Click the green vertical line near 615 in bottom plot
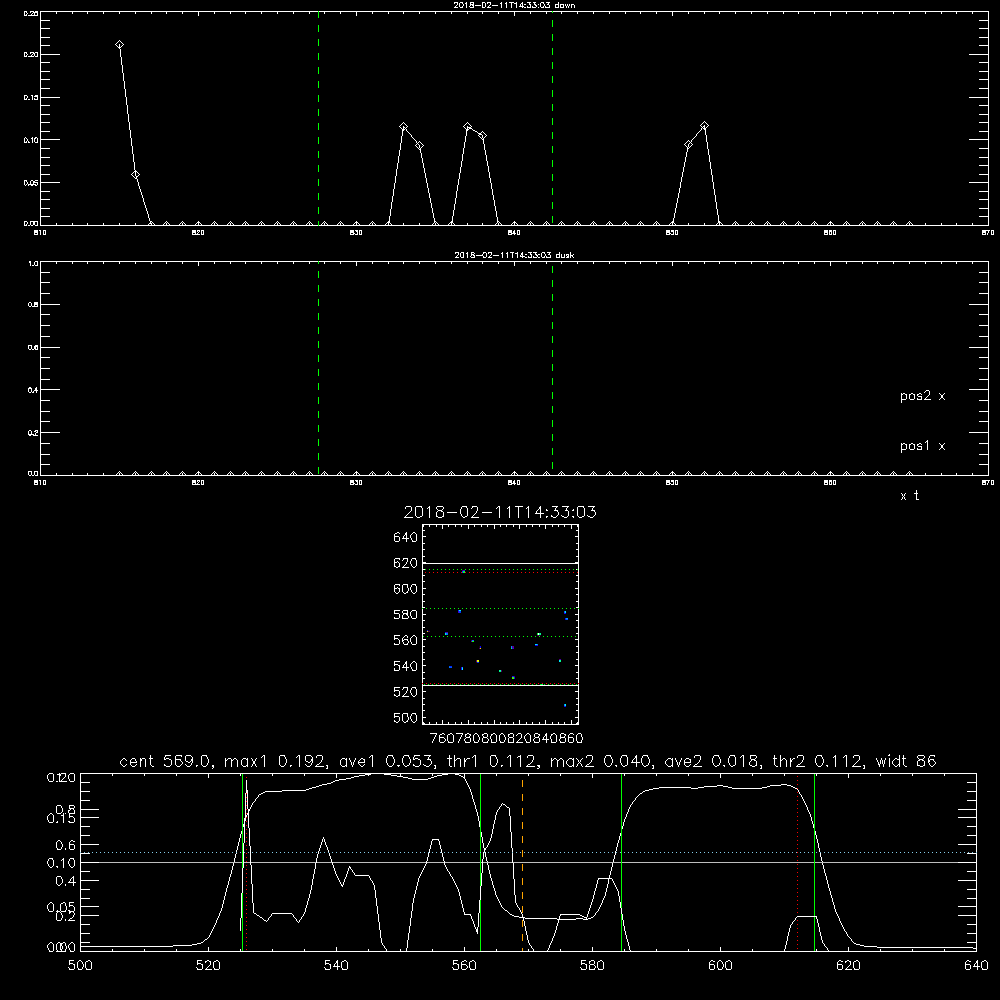Screen dimensions: 1000x1000 (x=814, y=862)
